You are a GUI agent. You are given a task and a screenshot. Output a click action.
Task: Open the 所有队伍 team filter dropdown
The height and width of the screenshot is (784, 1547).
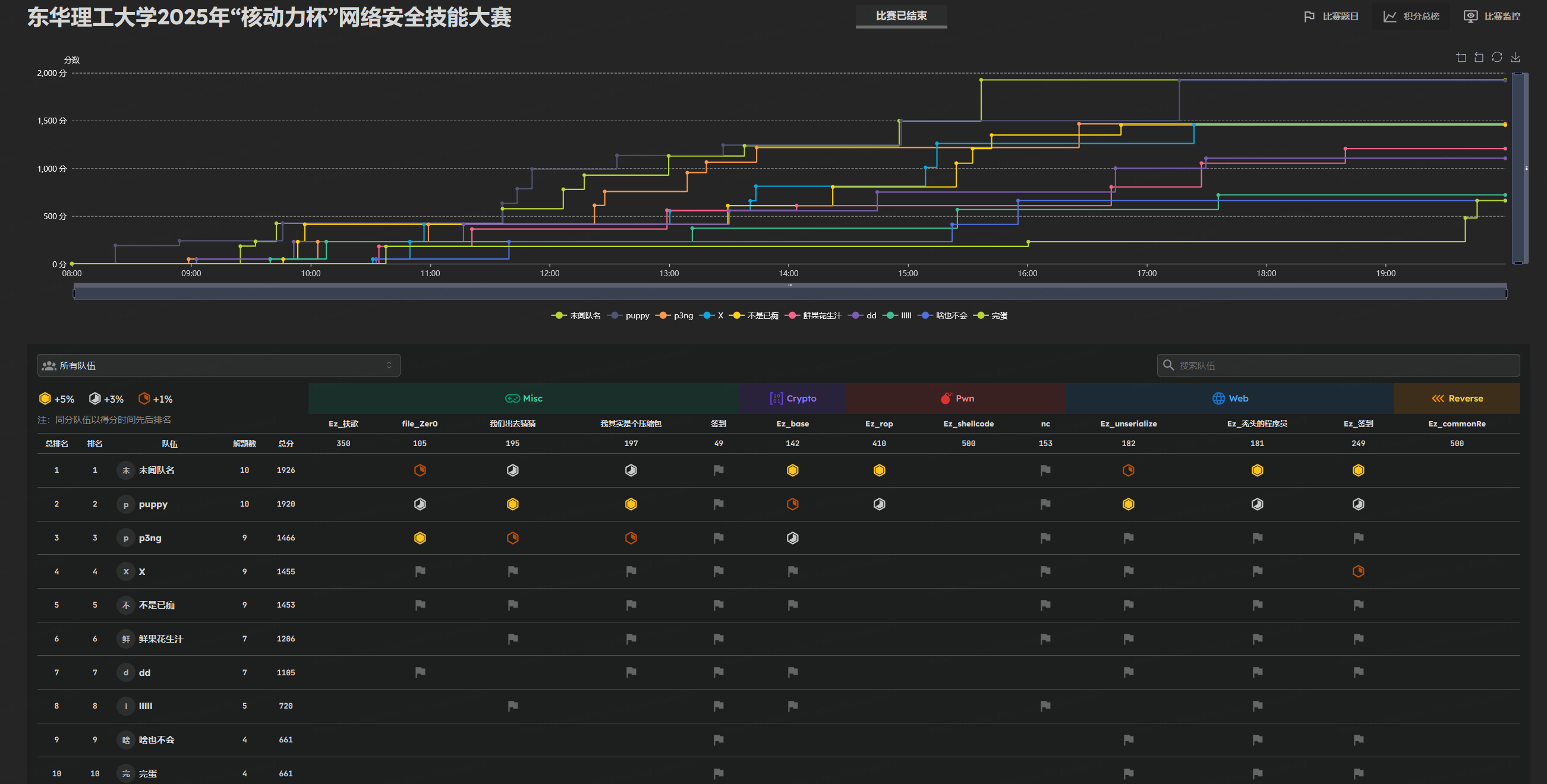[x=219, y=366]
